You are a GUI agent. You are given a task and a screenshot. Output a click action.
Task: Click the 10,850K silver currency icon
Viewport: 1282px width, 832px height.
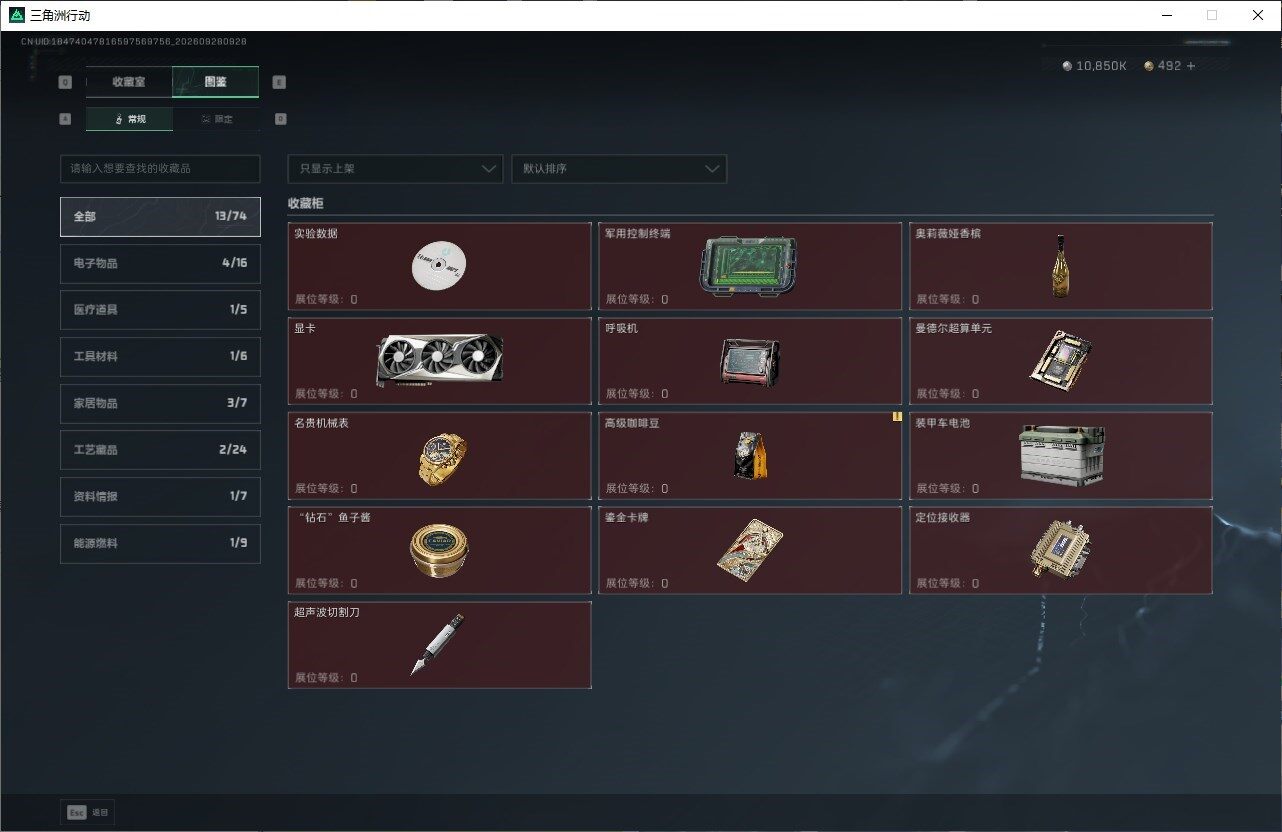point(1067,66)
